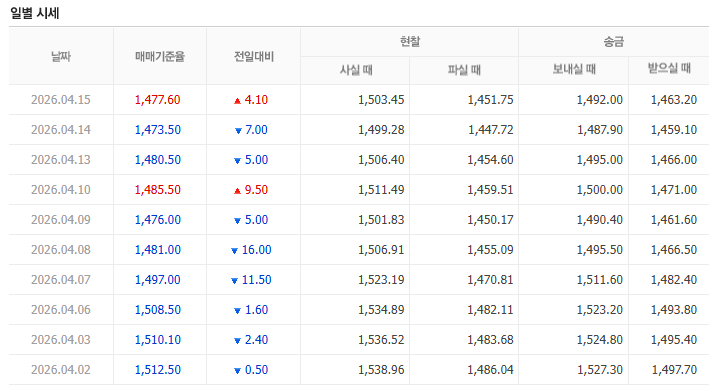Select remittance send rate 1,500.00
Screen dimensions: 719x389
click(599, 189)
